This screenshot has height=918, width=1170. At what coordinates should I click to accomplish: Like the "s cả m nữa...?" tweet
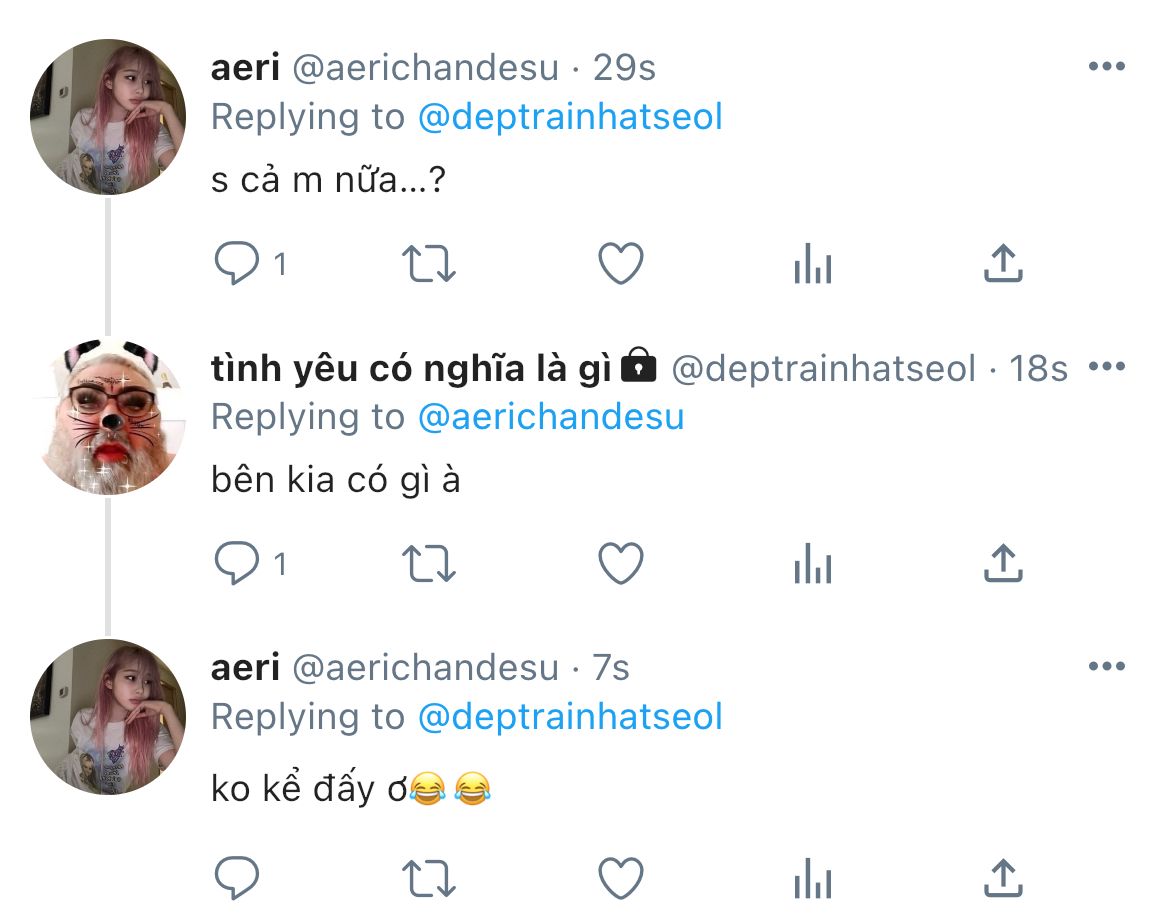point(620,265)
